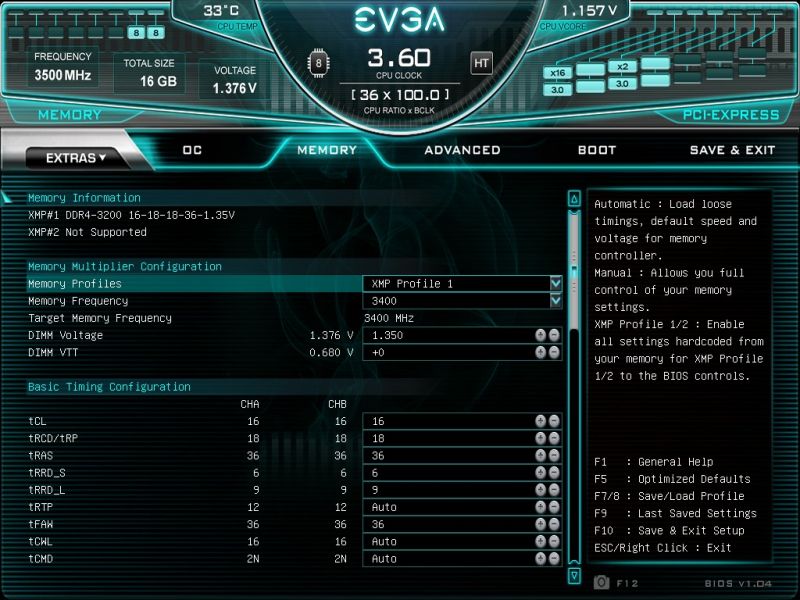The width and height of the screenshot is (800, 600).
Task: Increase tCL with plus button
Action: tap(540, 421)
